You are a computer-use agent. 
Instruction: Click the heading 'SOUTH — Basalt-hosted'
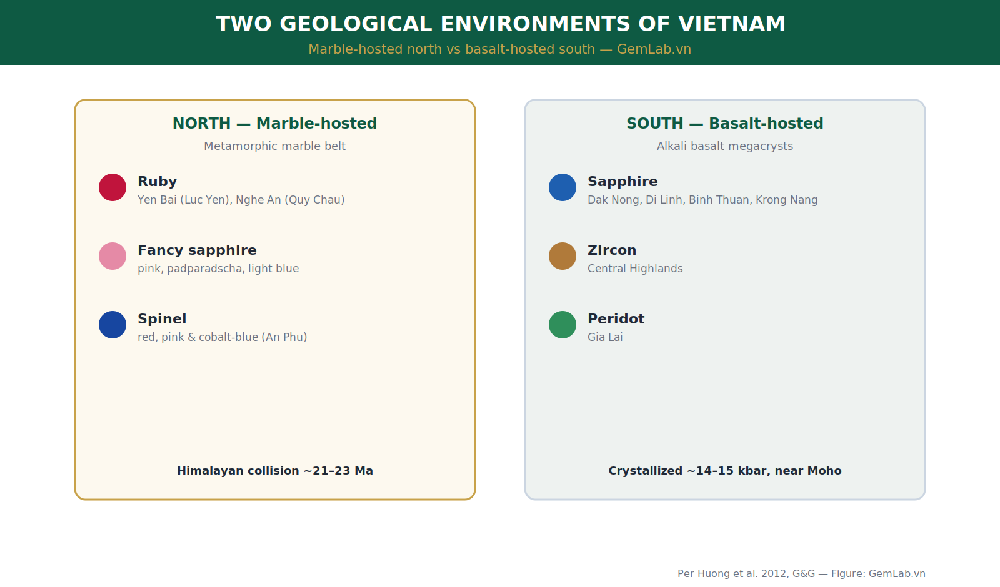[725, 123]
